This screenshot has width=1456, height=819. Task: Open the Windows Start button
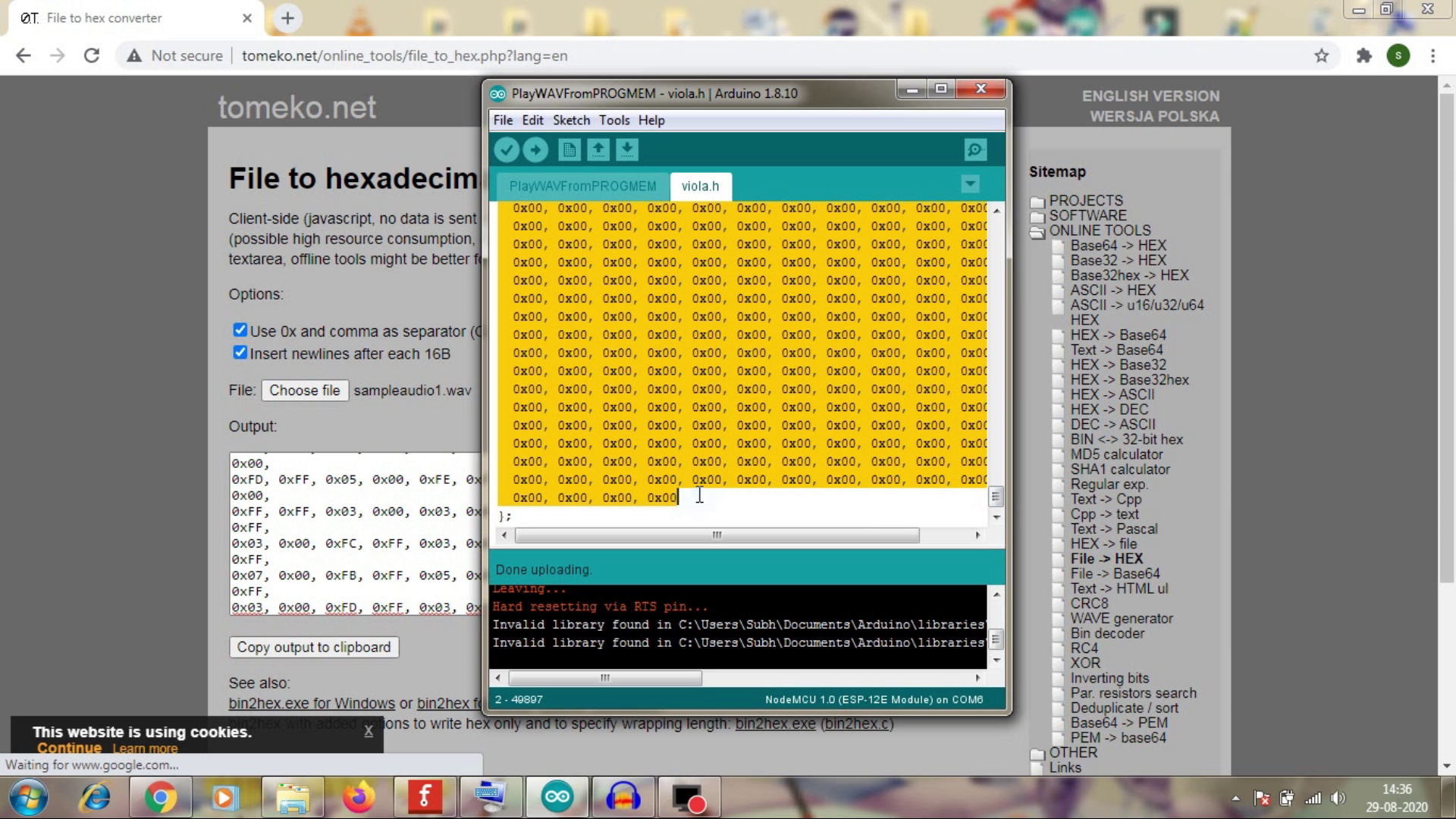29,798
